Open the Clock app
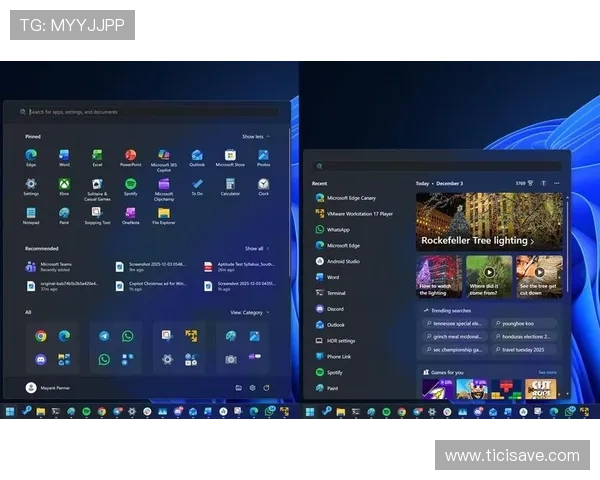This screenshot has width=600, height=480. coord(263,186)
